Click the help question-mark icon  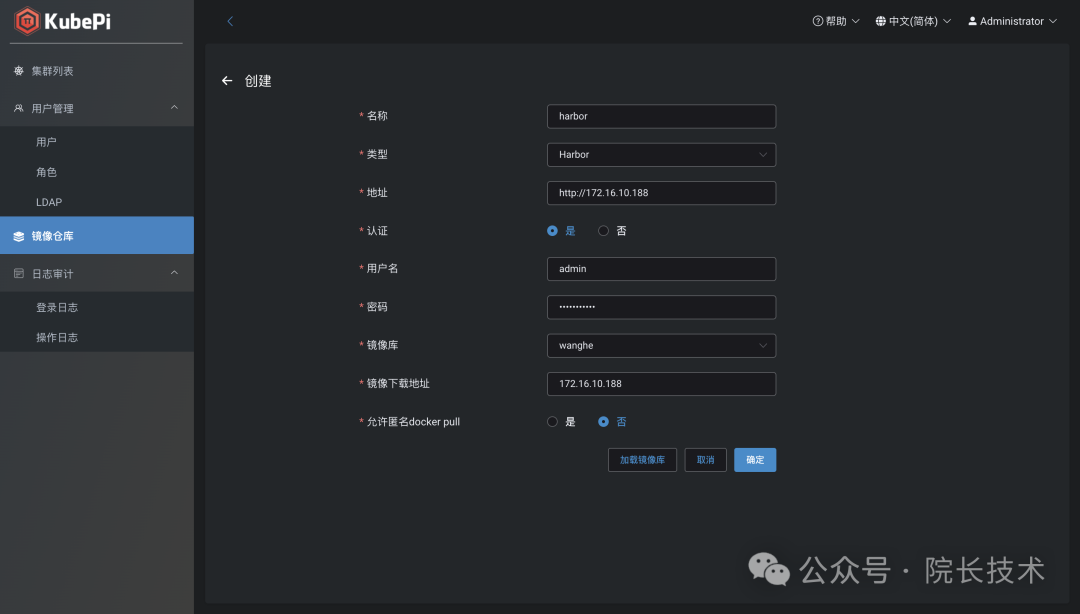[x=818, y=21]
